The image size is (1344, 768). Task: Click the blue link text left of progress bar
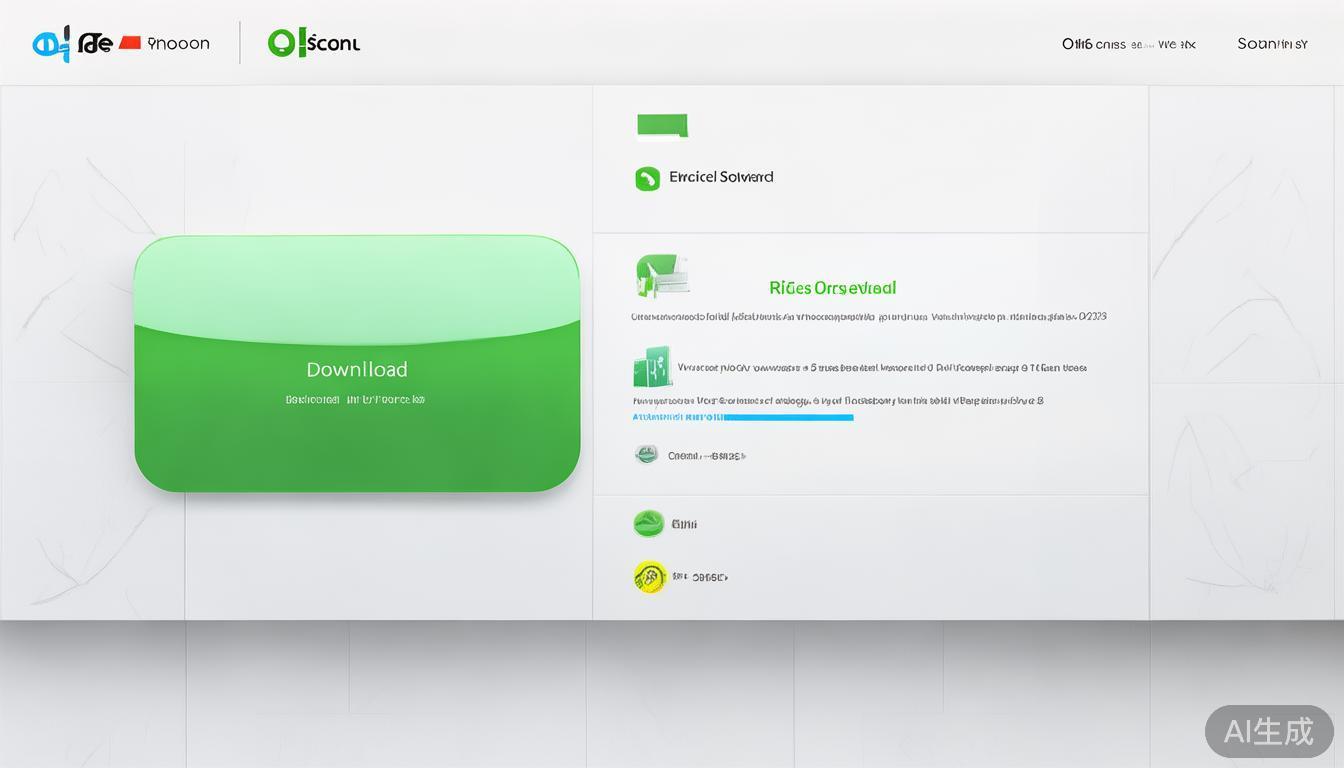pos(677,417)
